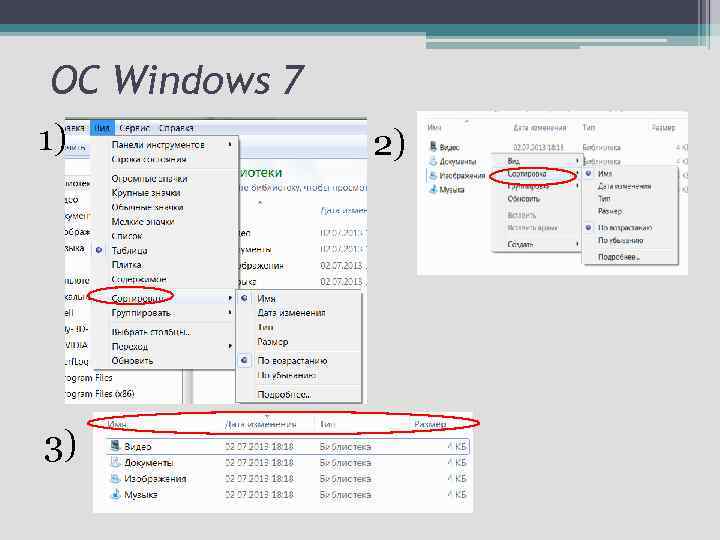The height and width of the screenshot is (540, 720).
Task: Expand the Переход submenu arrow
Action: (x=230, y=346)
